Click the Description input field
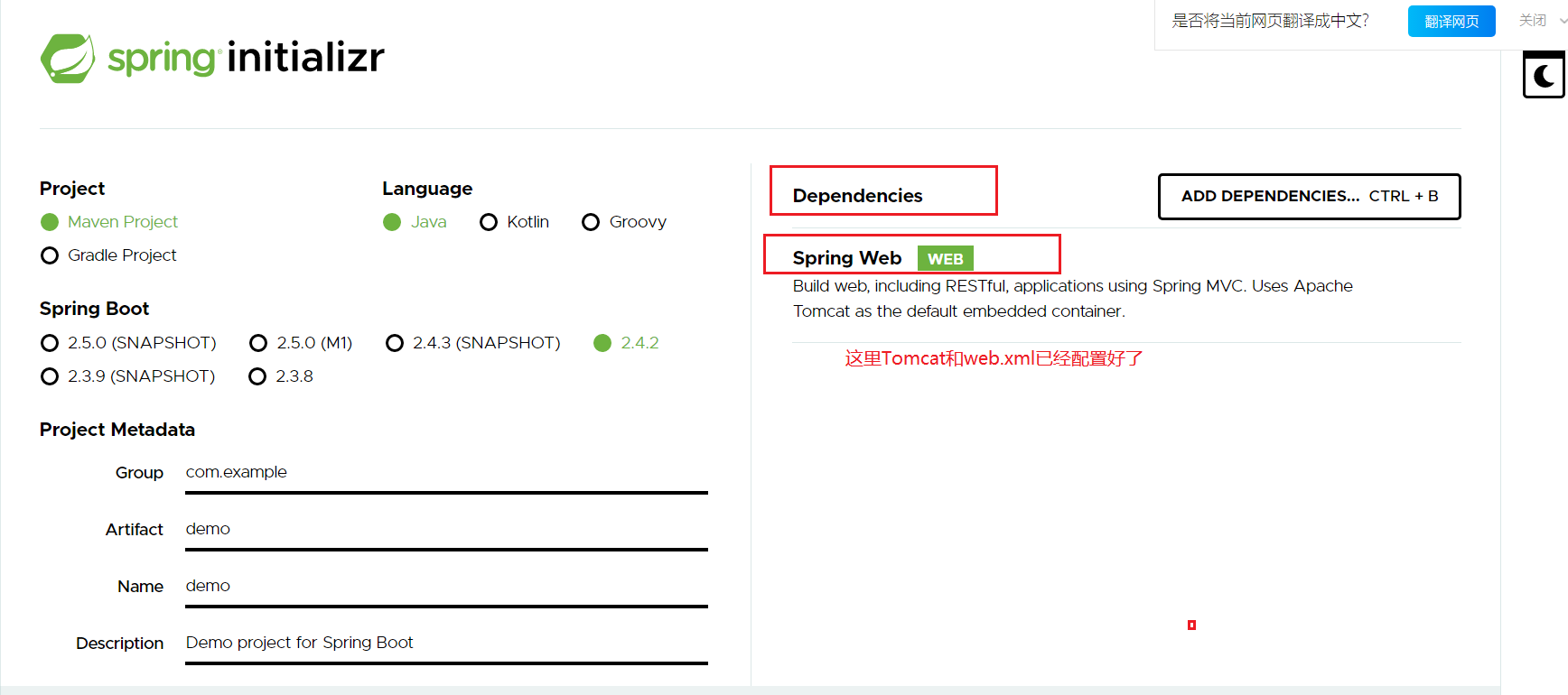The image size is (1568, 695). coord(446,644)
